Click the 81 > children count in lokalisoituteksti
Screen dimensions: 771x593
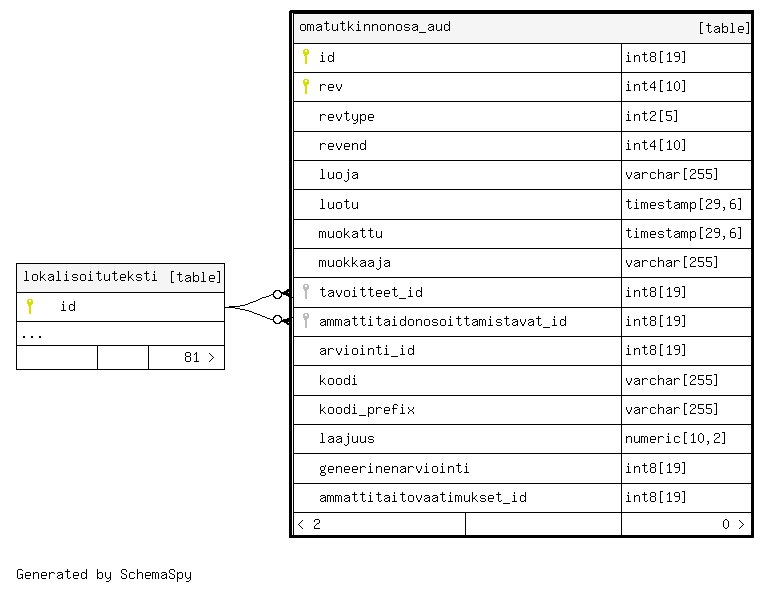[x=198, y=357]
